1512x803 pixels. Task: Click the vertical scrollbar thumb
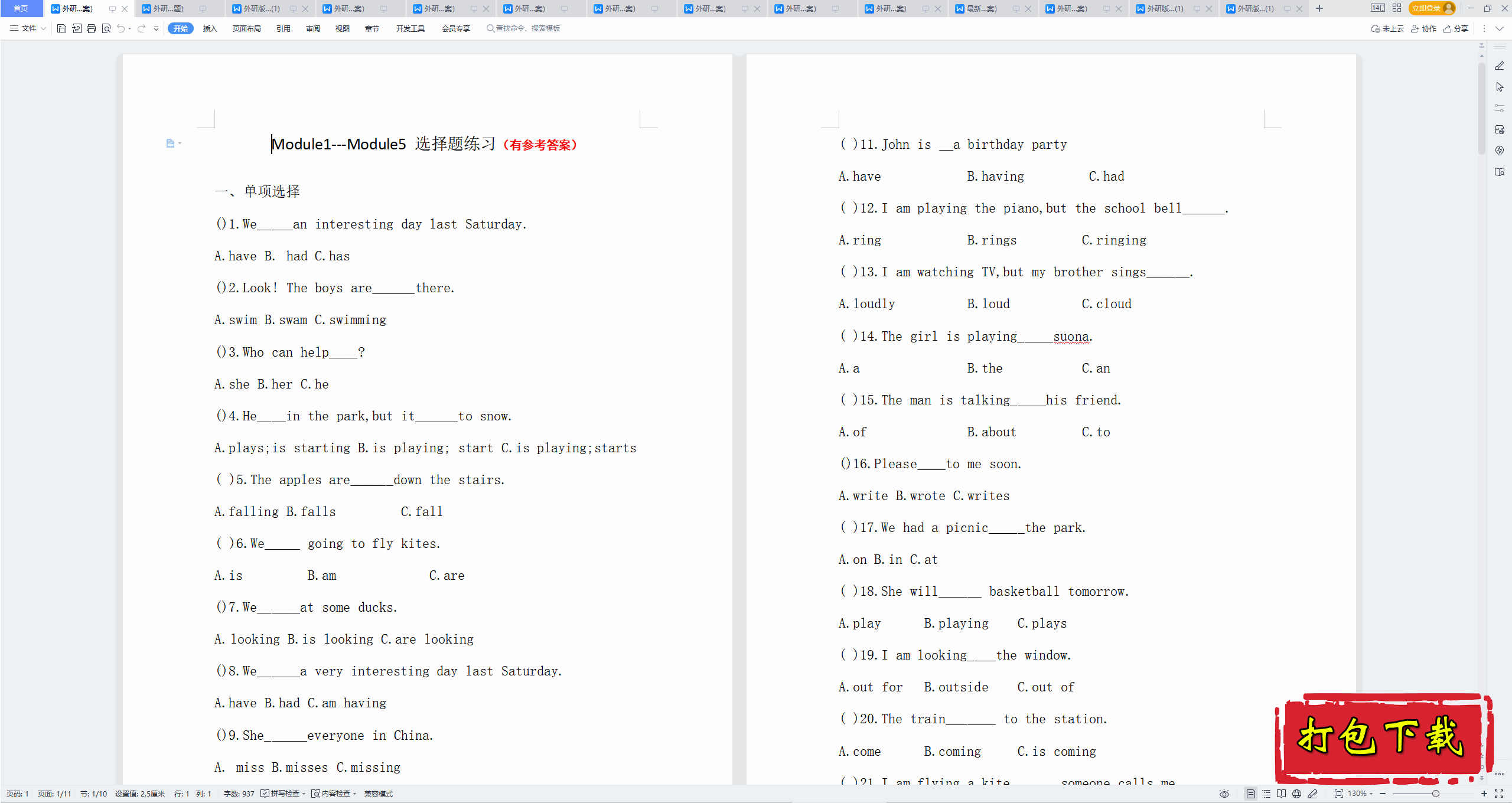(x=1482, y=109)
